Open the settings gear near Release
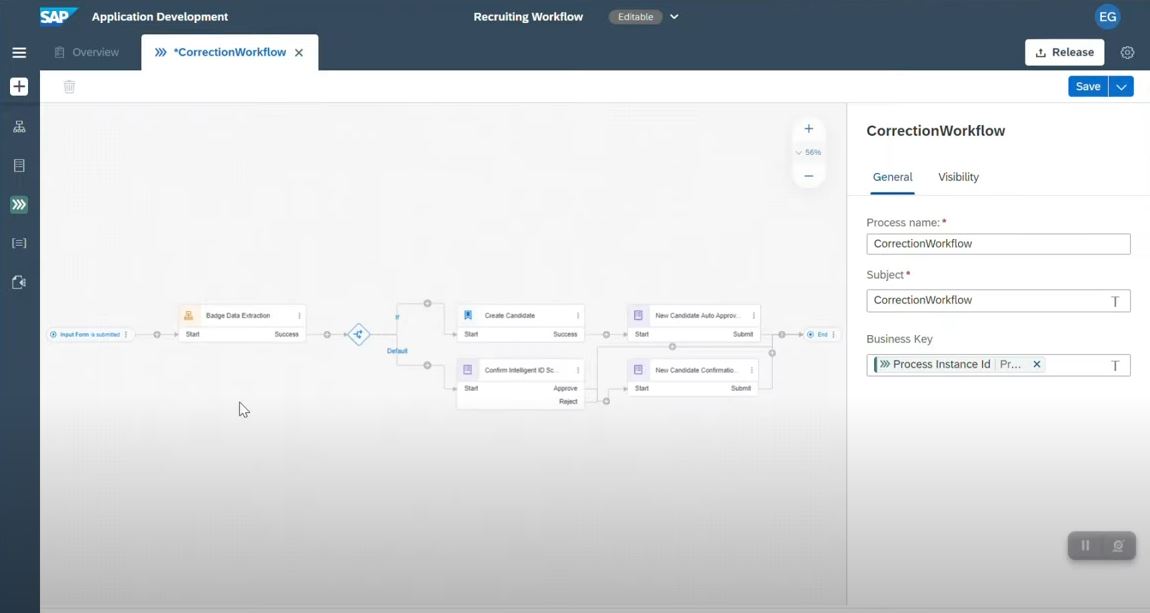This screenshot has width=1150, height=613. tap(1127, 51)
